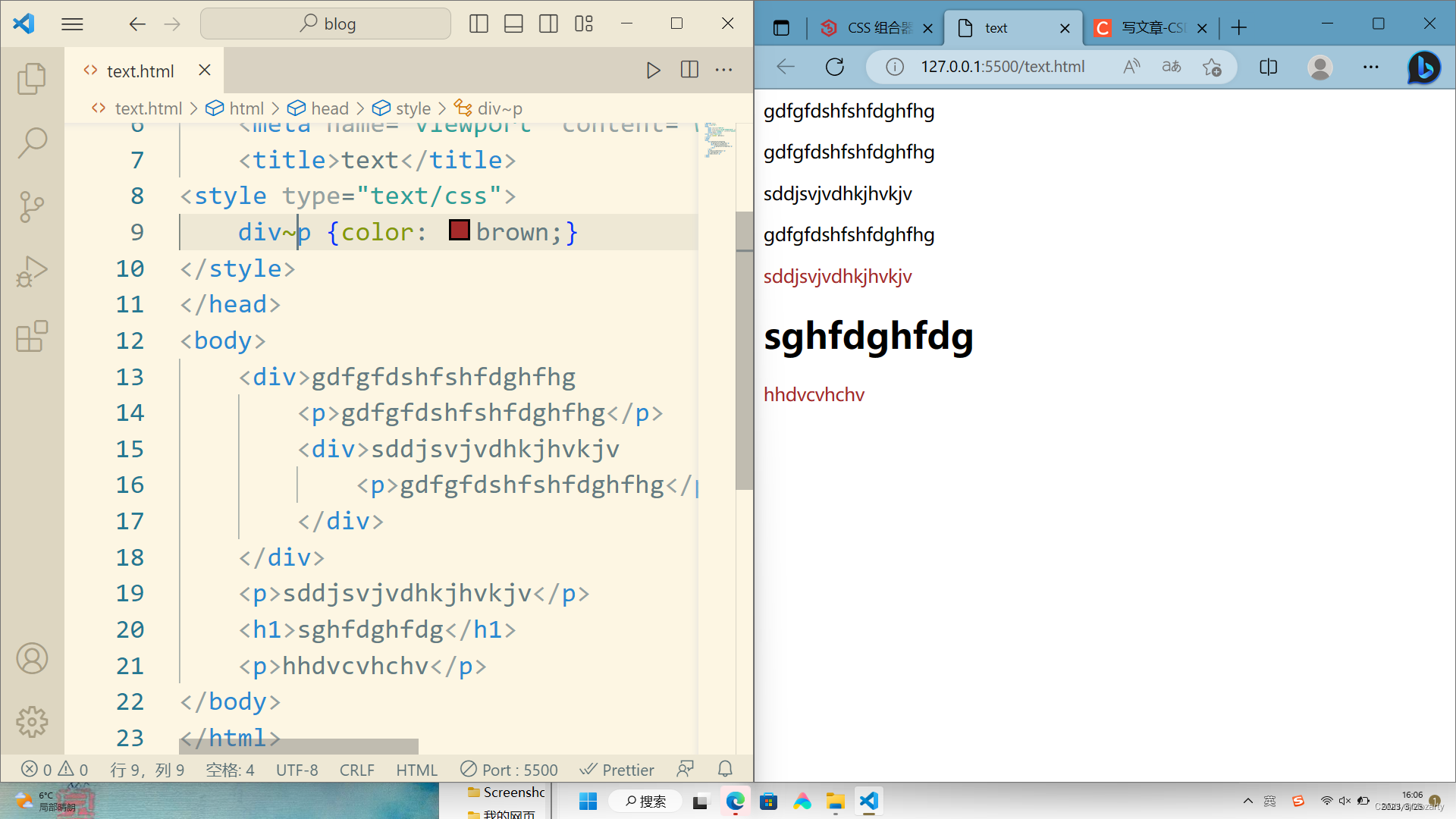Open the Edge translate option

pos(1172,67)
